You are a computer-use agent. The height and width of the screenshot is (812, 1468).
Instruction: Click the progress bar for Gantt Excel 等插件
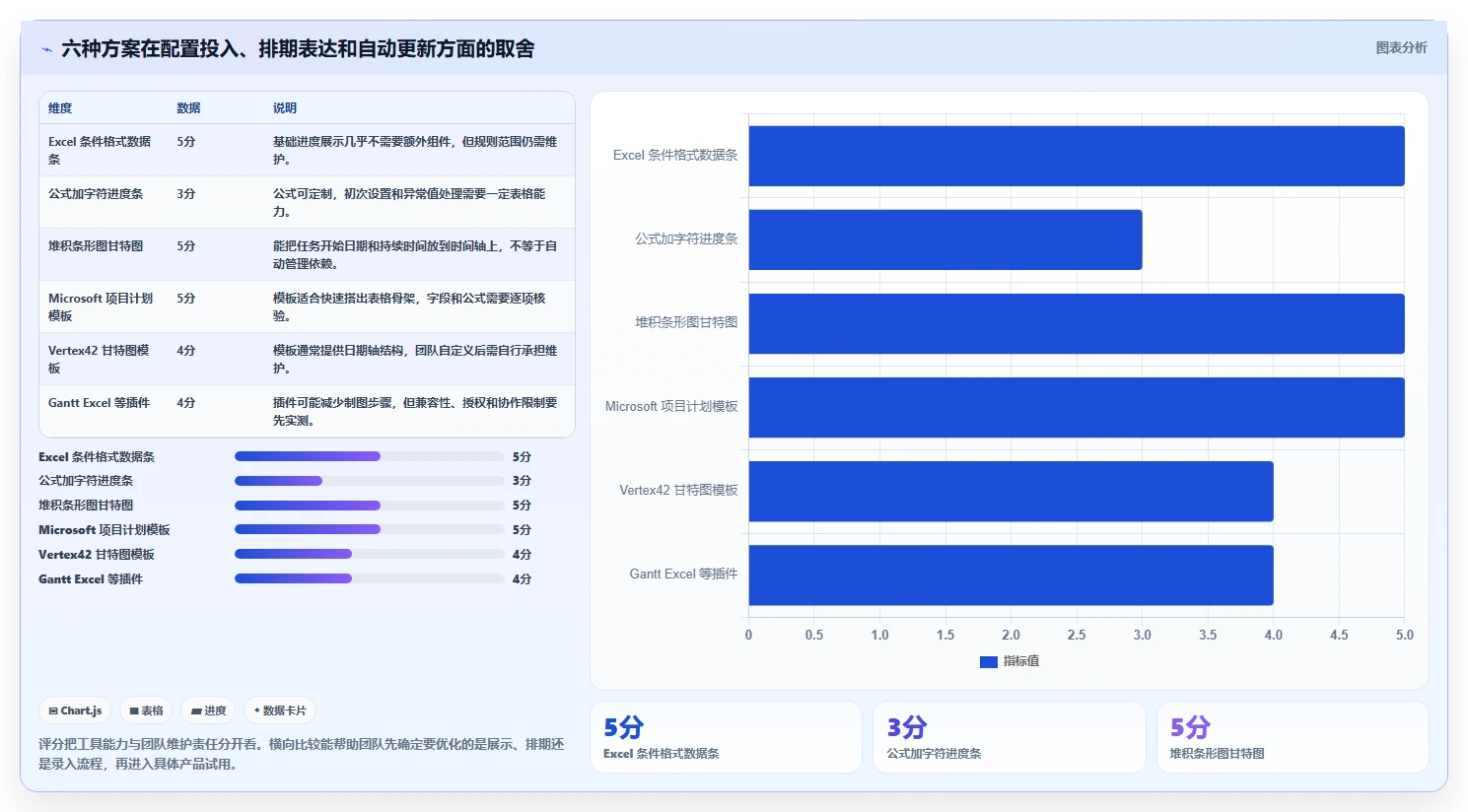coord(370,578)
